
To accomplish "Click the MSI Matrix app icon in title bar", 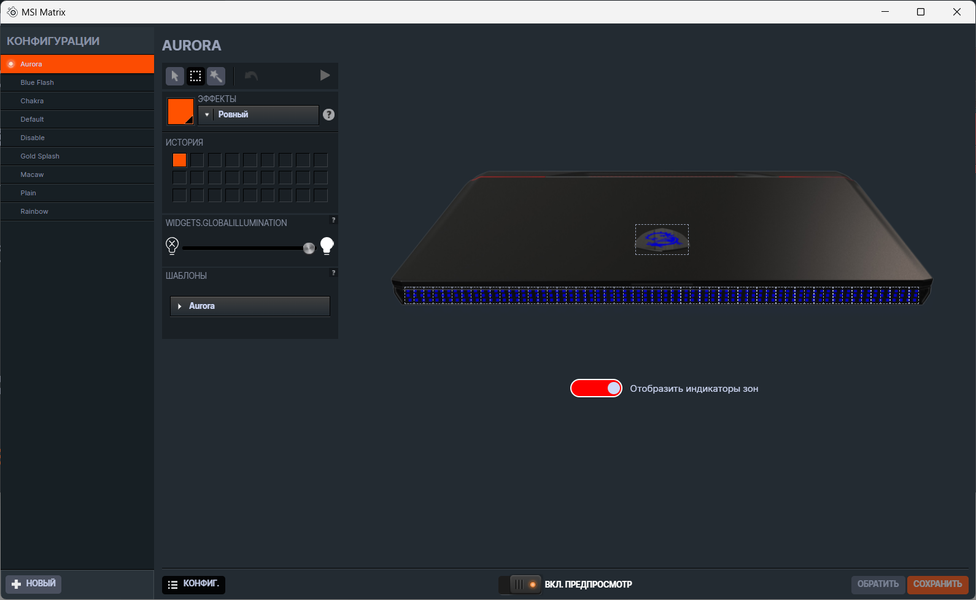I will [x=12, y=12].
